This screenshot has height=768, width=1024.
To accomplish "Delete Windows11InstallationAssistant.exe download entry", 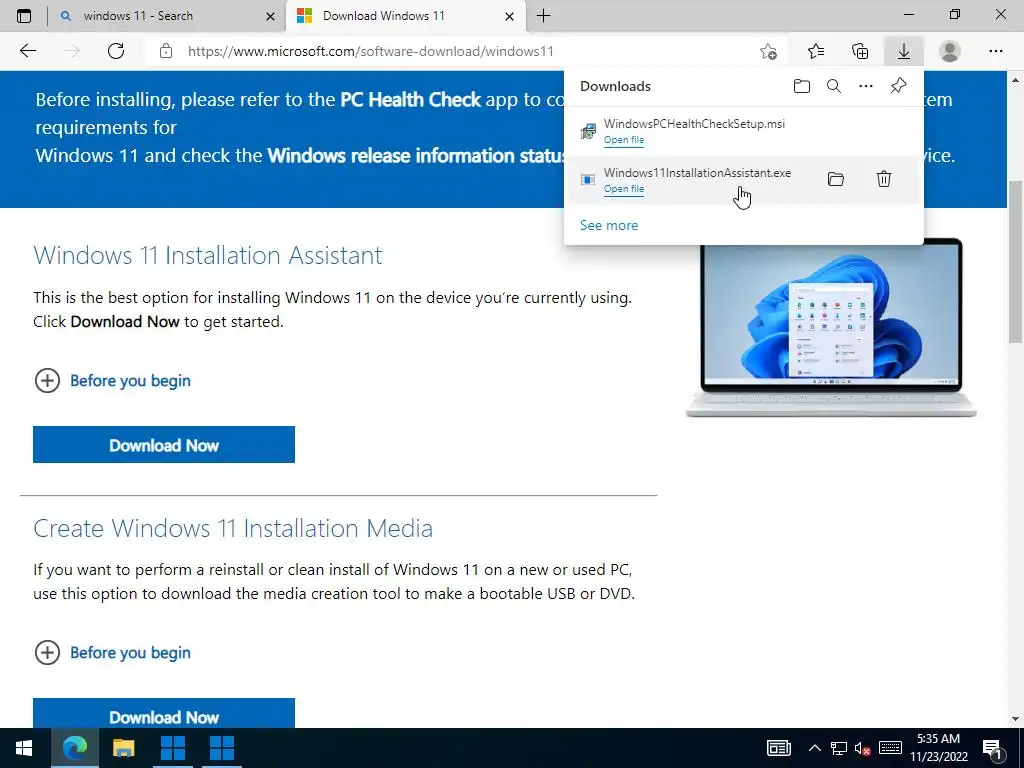I will pos(884,179).
